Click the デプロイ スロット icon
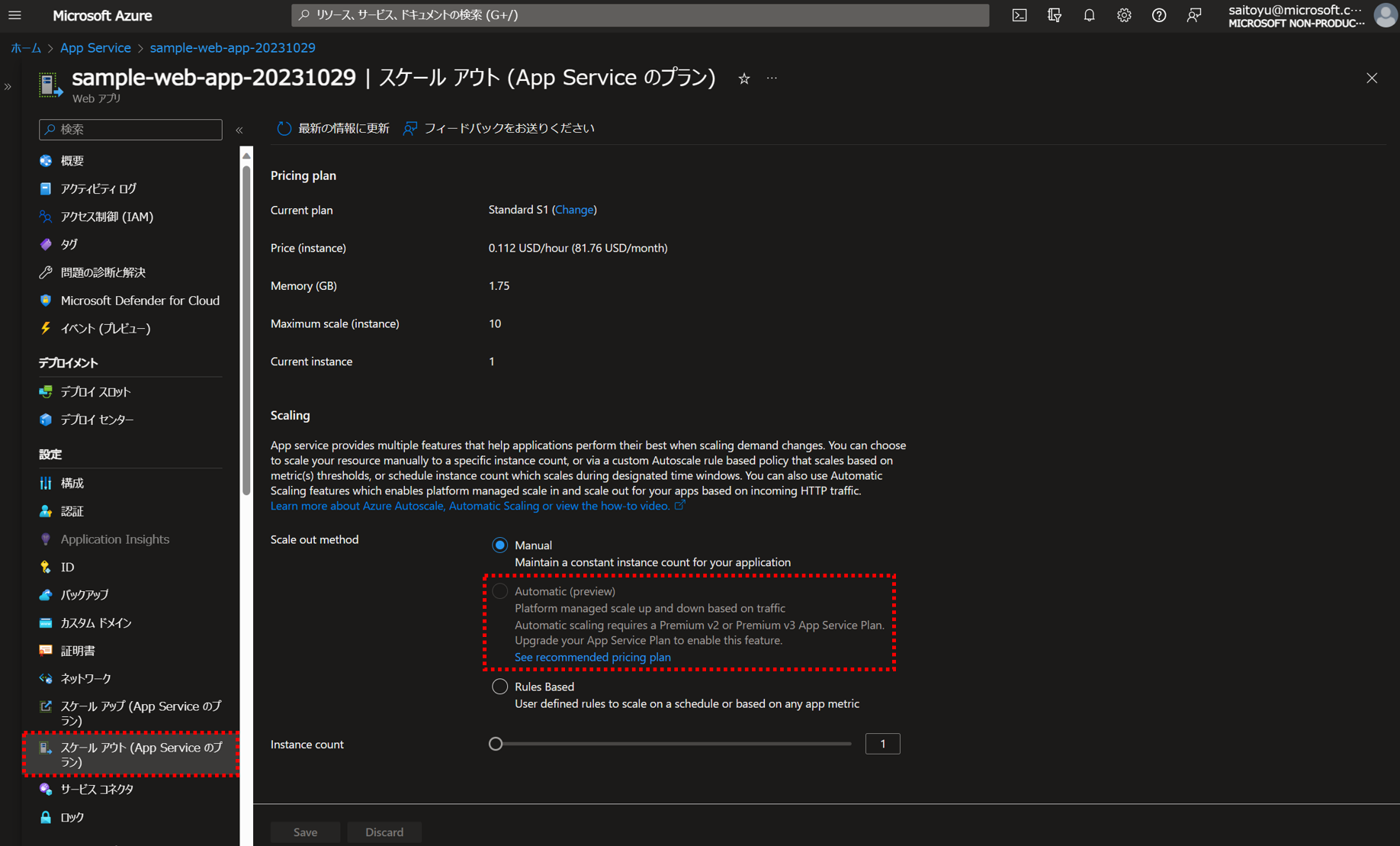Image resolution: width=1400 pixels, height=846 pixels. point(46,392)
